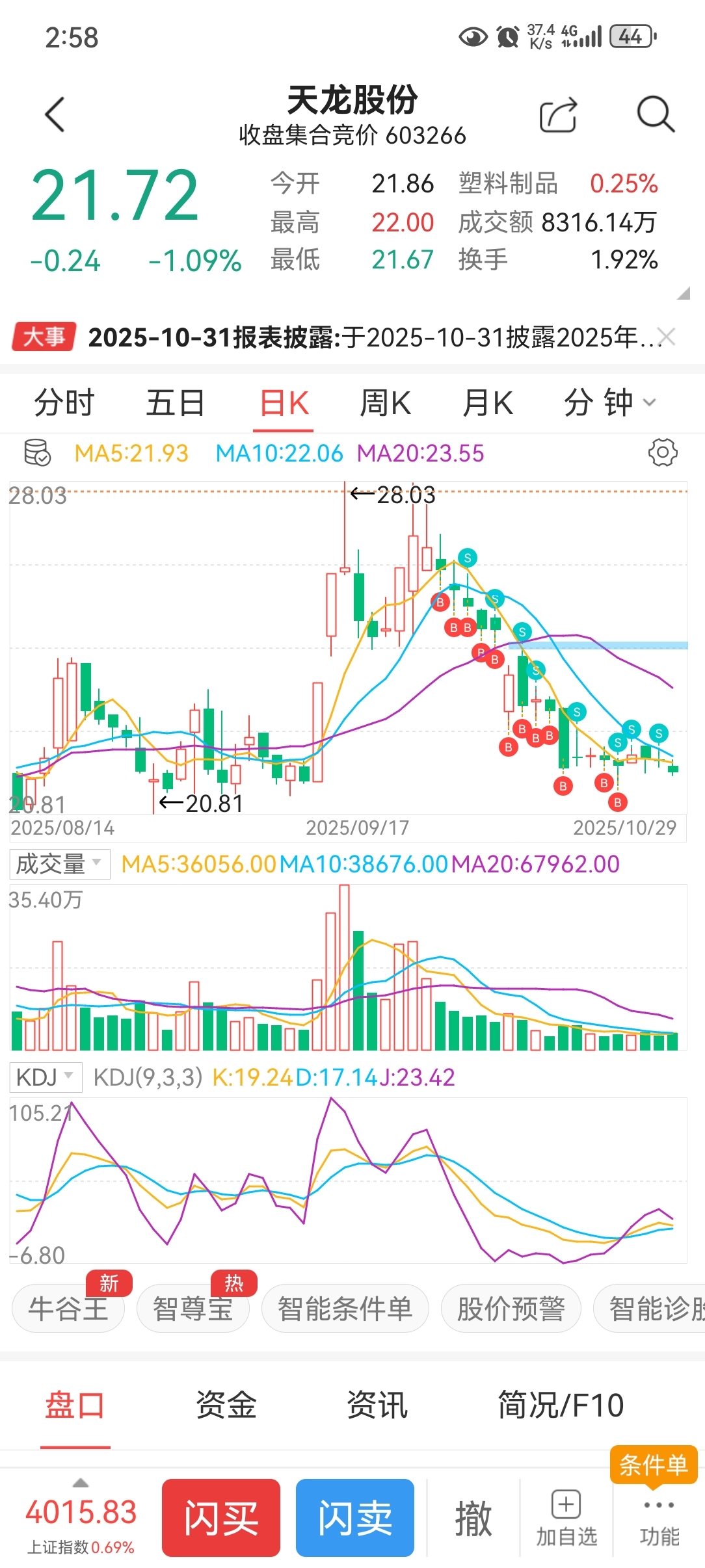
Task: Open 智能诊股 chip
Action: coord(650,1308)
